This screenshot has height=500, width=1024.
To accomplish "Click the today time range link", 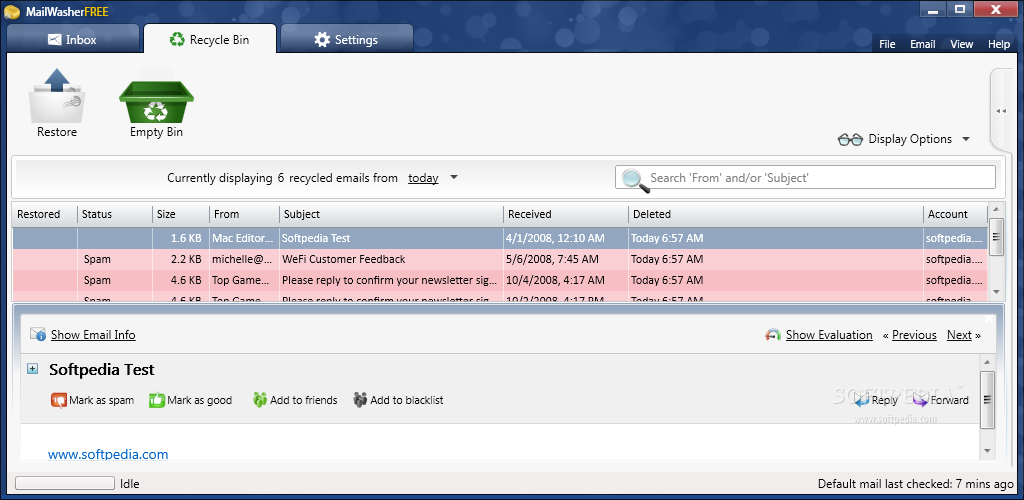I will tap(423, 178).
